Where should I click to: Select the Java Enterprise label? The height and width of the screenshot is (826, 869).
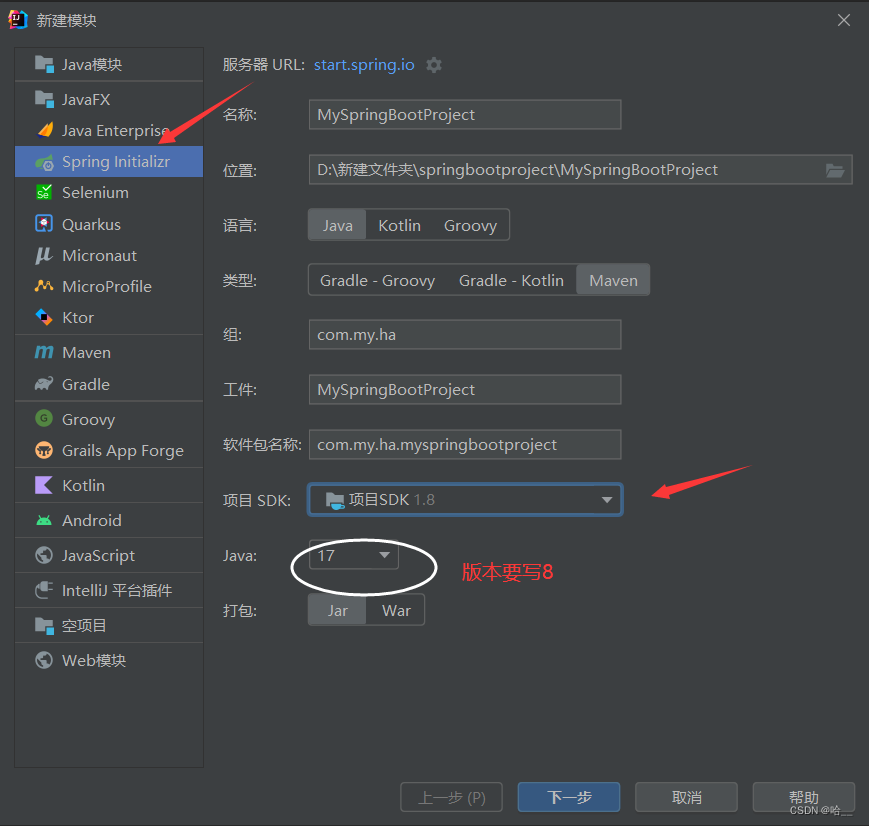point(115,130)
